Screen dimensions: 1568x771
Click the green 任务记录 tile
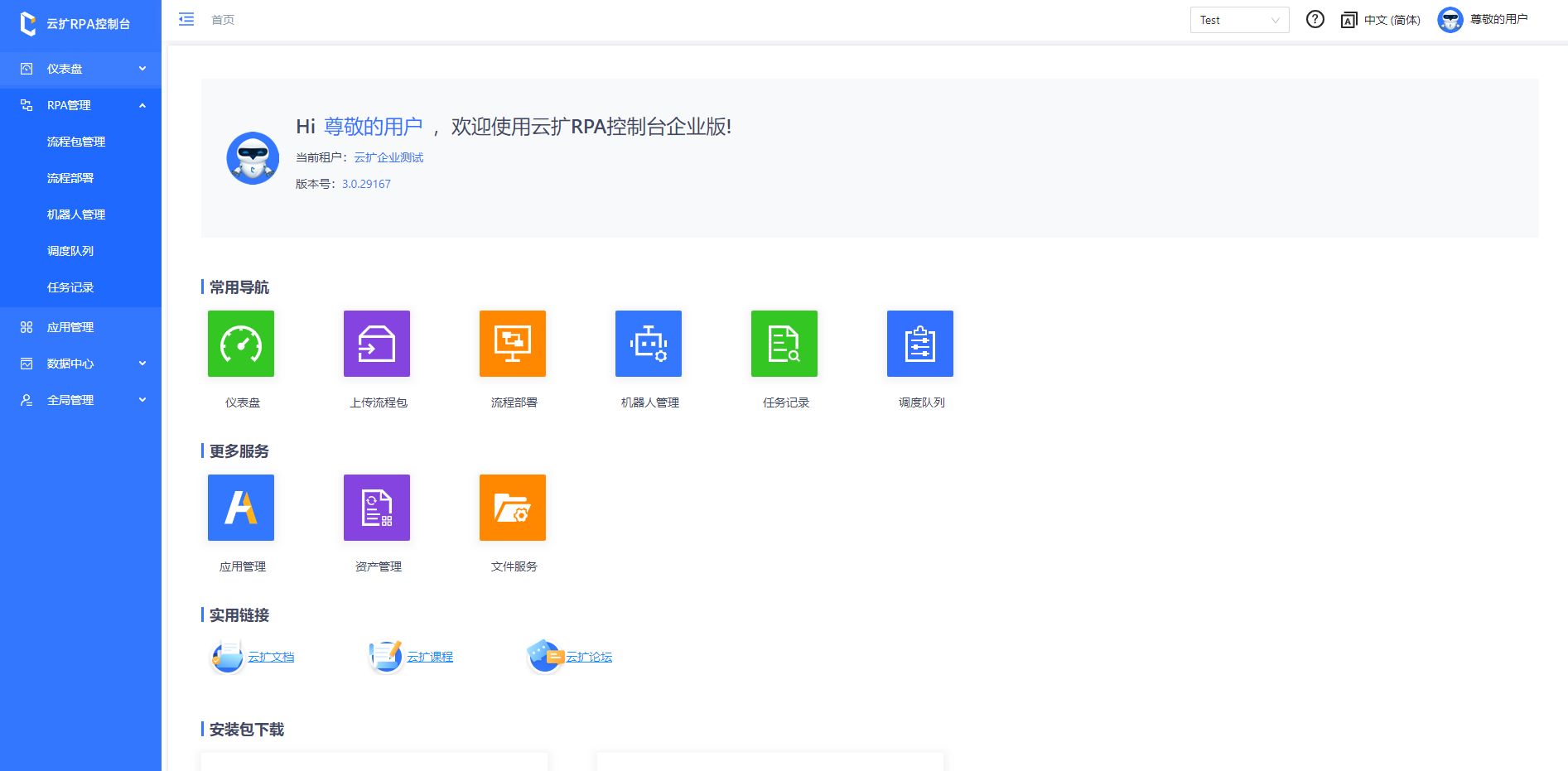coord(784,344)
